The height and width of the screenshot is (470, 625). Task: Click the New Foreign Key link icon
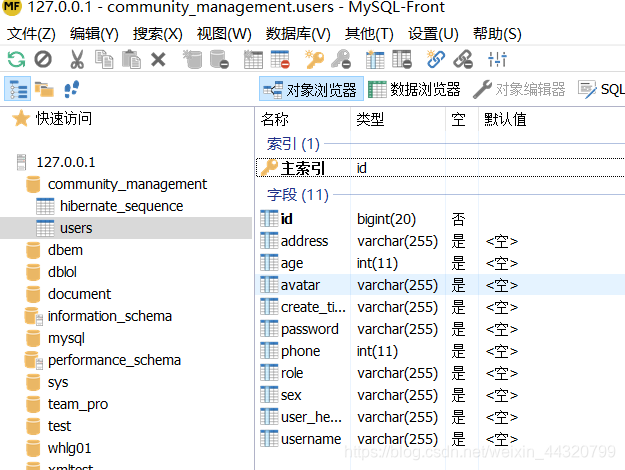point(436,60)
